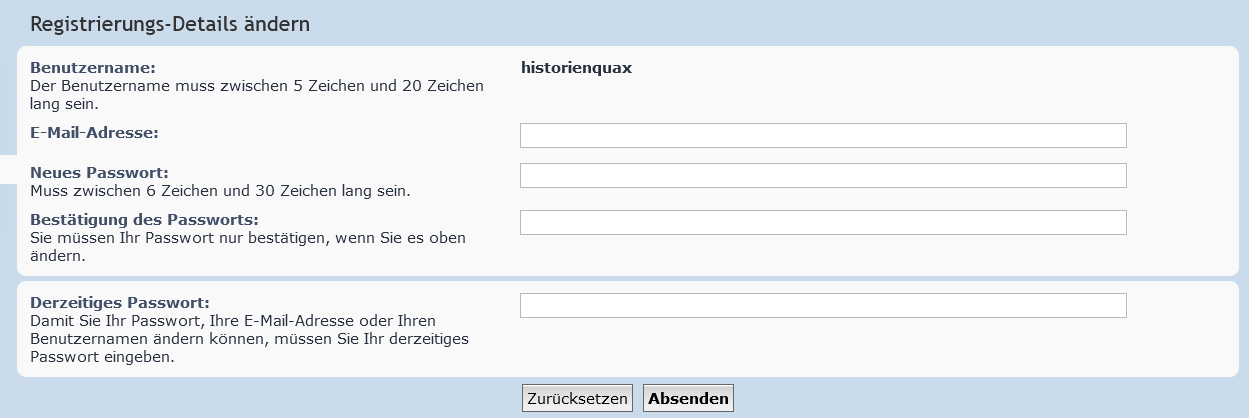Click the E-Mail-Adresse label text

(95, 131)
